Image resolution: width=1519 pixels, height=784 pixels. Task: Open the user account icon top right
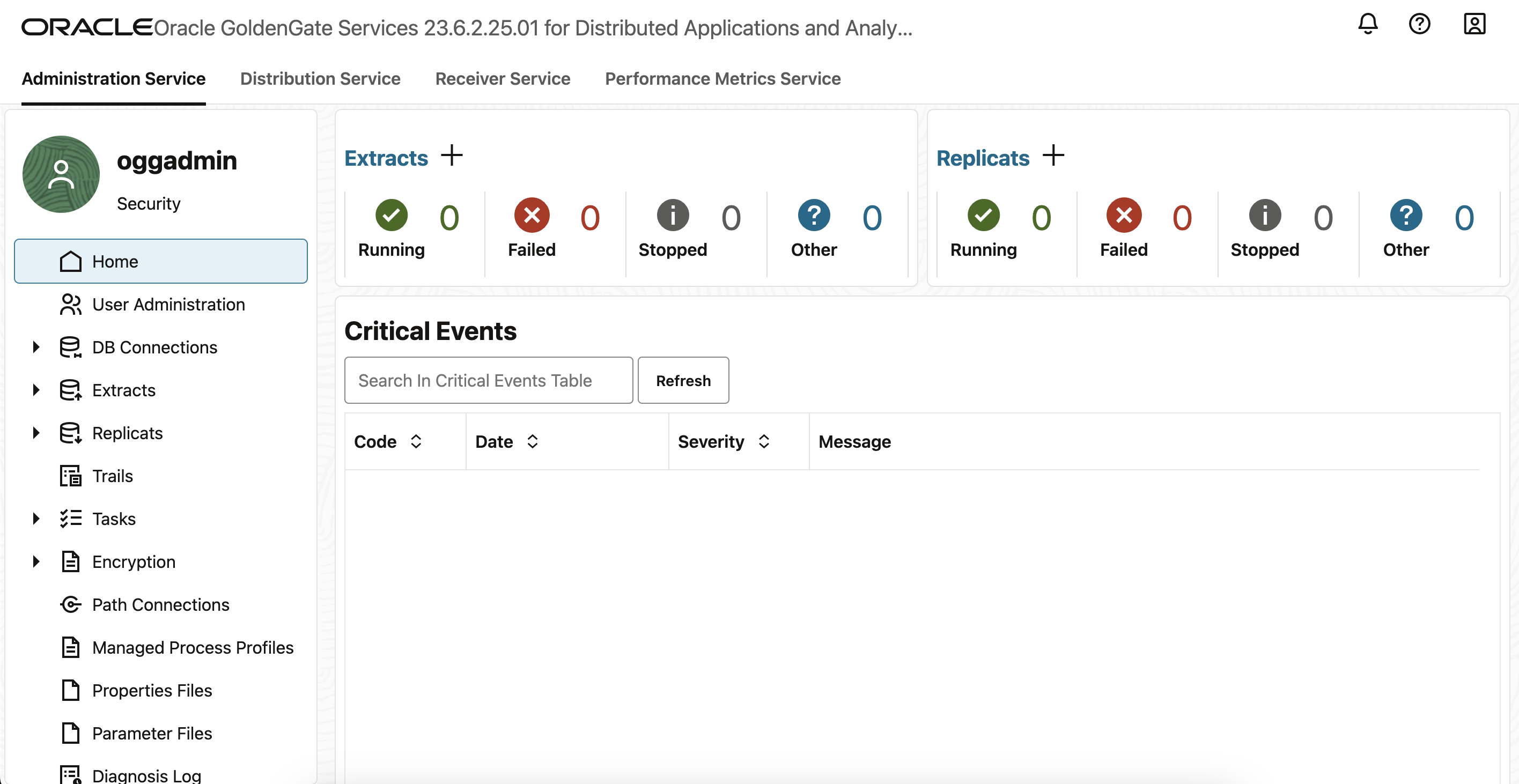1475,24
